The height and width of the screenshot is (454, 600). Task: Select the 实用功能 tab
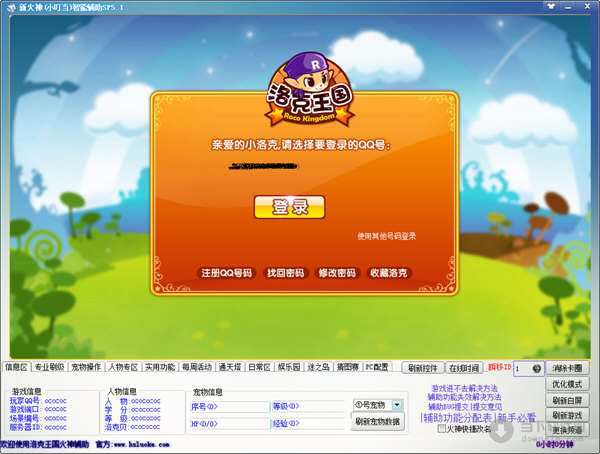tap(160, 367)
